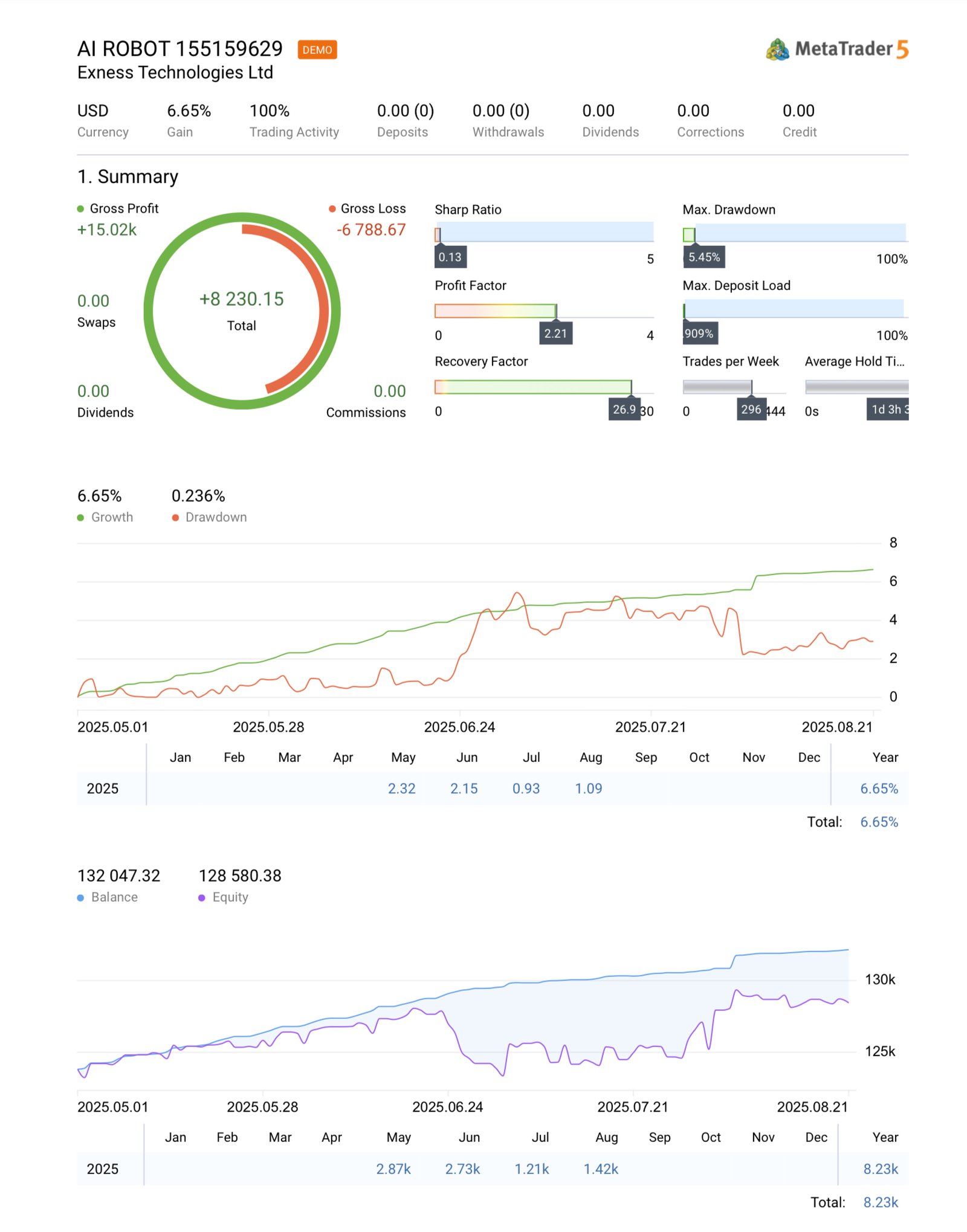967x1232 pixels.
Task: Click the Profit Factor 2.21 marker
Action: [x=555, y=334]
